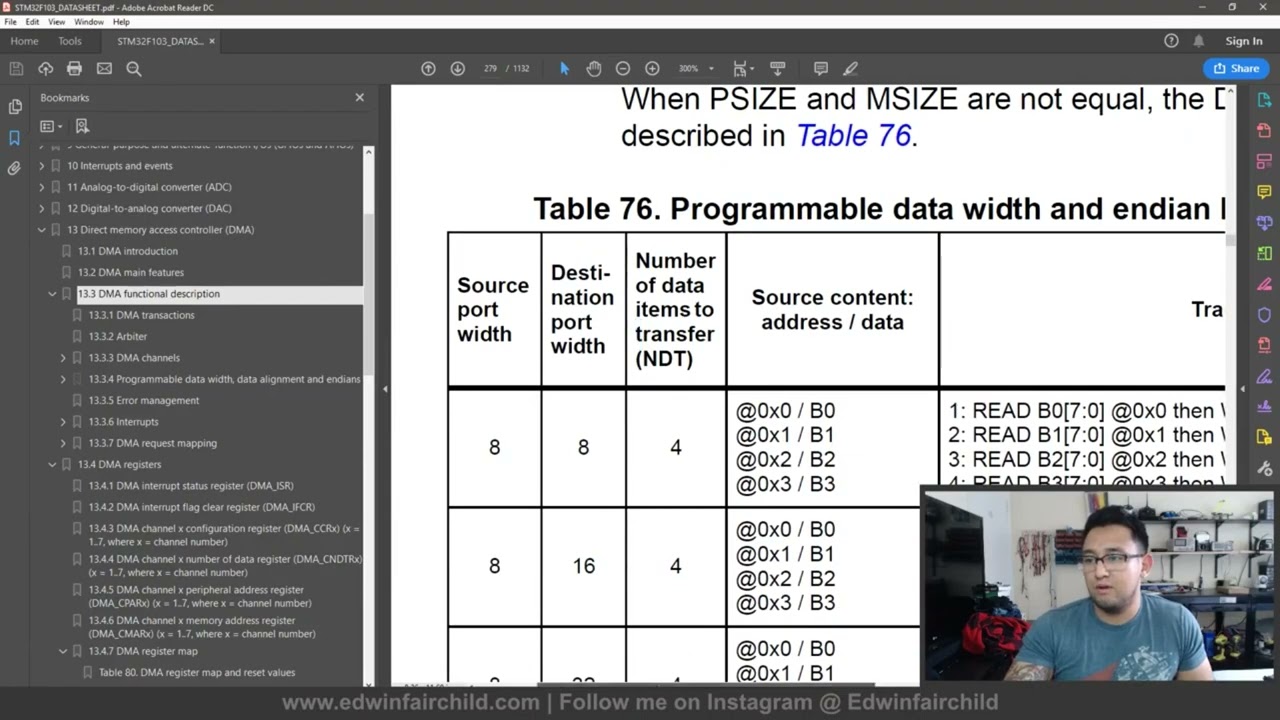Click the upload to cloud icon

[45, 68]
